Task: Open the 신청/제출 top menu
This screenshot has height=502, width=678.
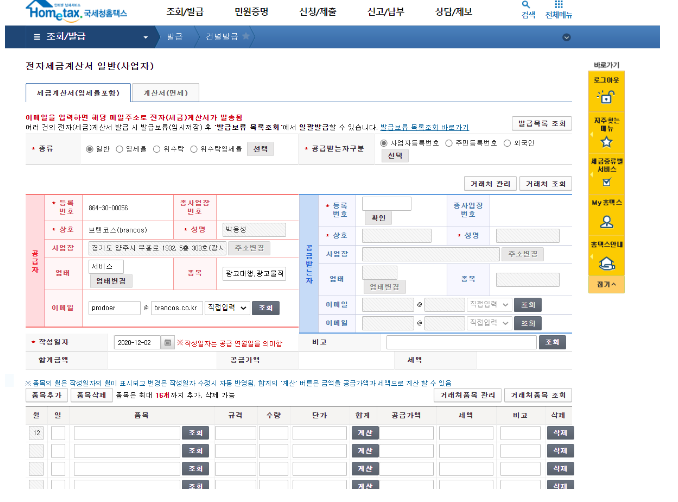Action: click(x=317, y=12)
